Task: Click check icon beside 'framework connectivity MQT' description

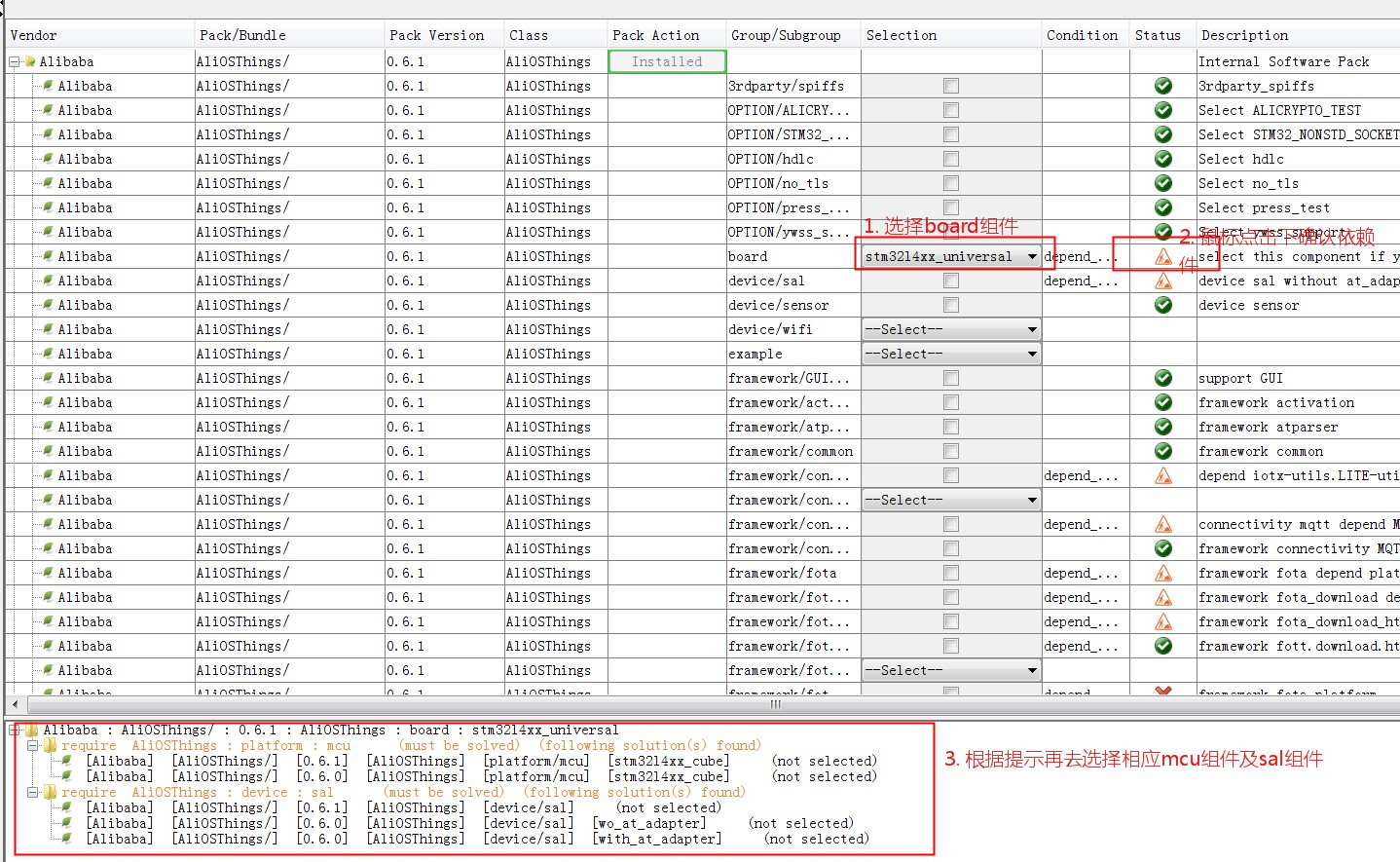Action: 1162,548
